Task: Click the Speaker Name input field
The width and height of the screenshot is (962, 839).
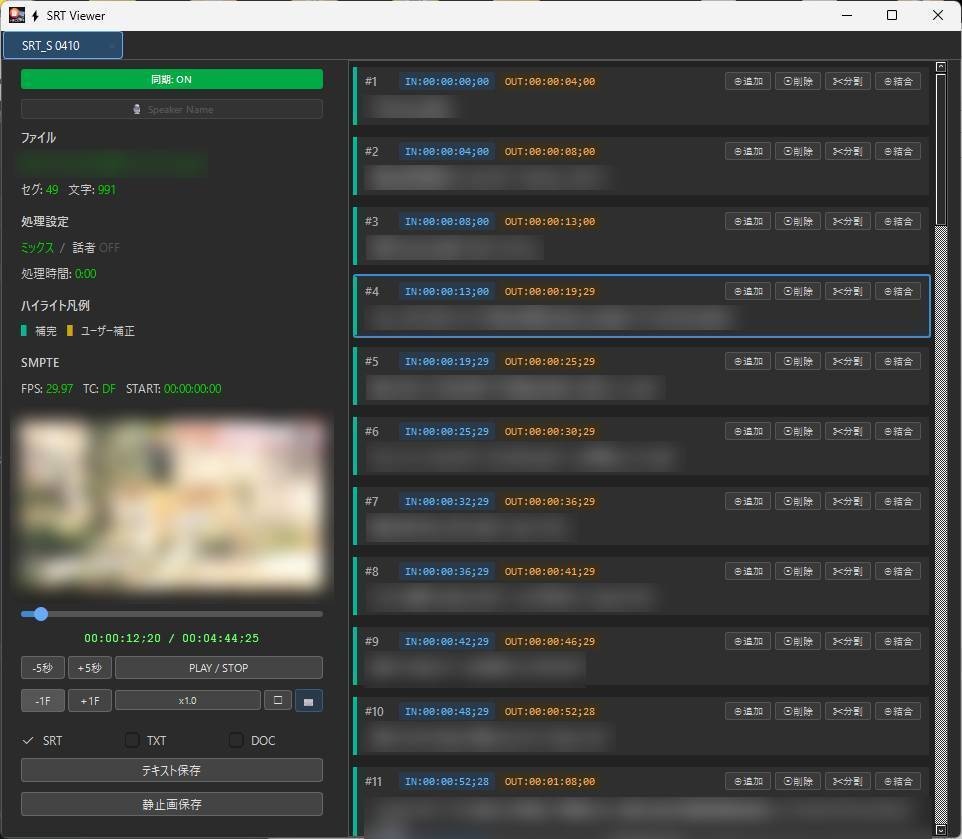Action: click(x=172, y=109)
